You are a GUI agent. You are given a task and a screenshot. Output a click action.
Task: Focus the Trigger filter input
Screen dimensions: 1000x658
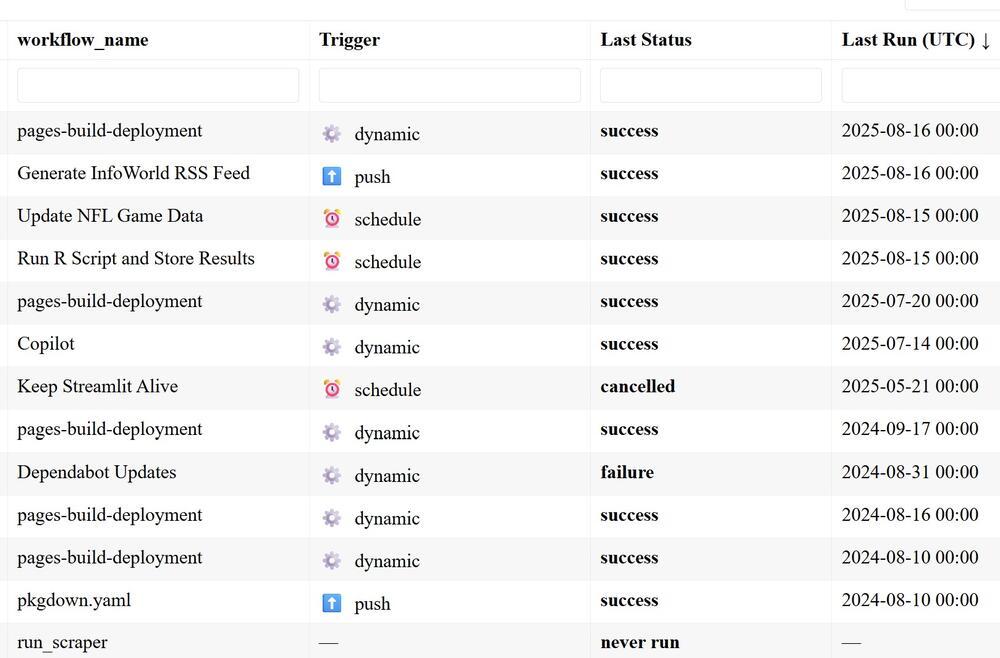click(x=450, y=85)
